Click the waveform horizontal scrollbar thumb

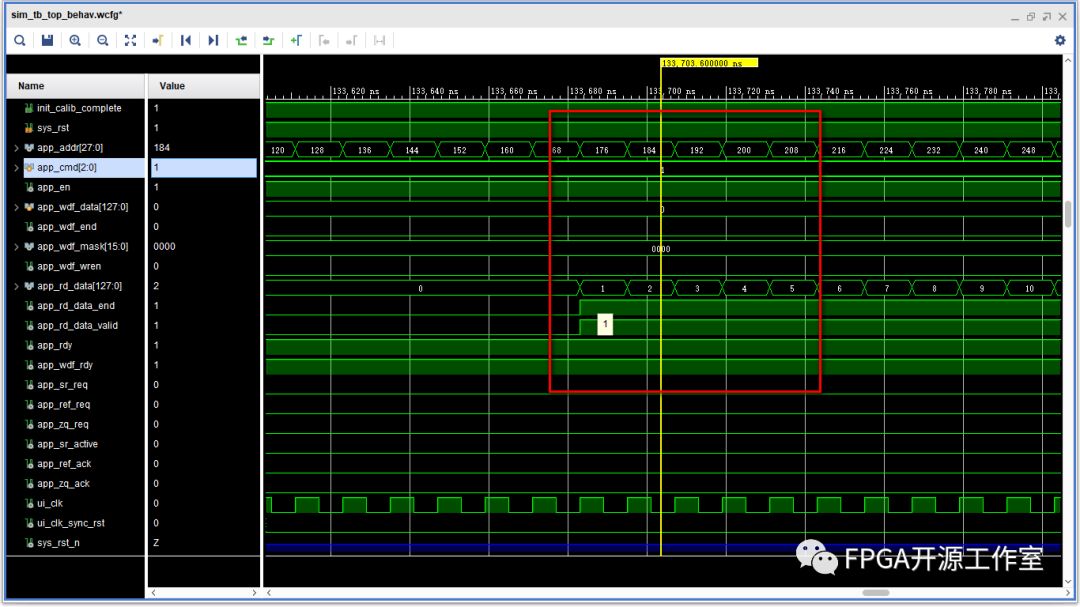click(x=875, y=593)
